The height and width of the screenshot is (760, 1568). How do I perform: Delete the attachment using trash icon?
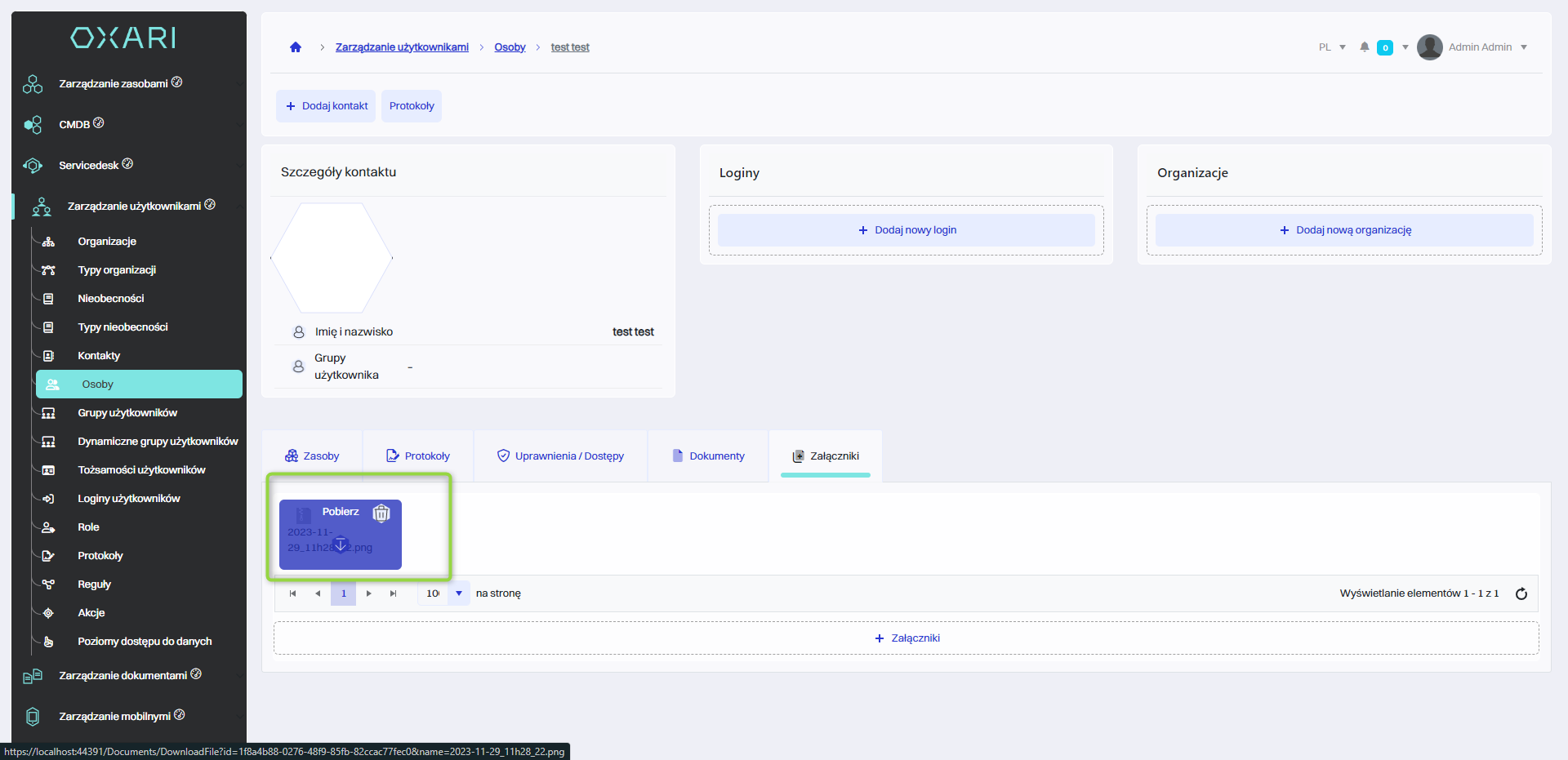[x=381, y=513]
